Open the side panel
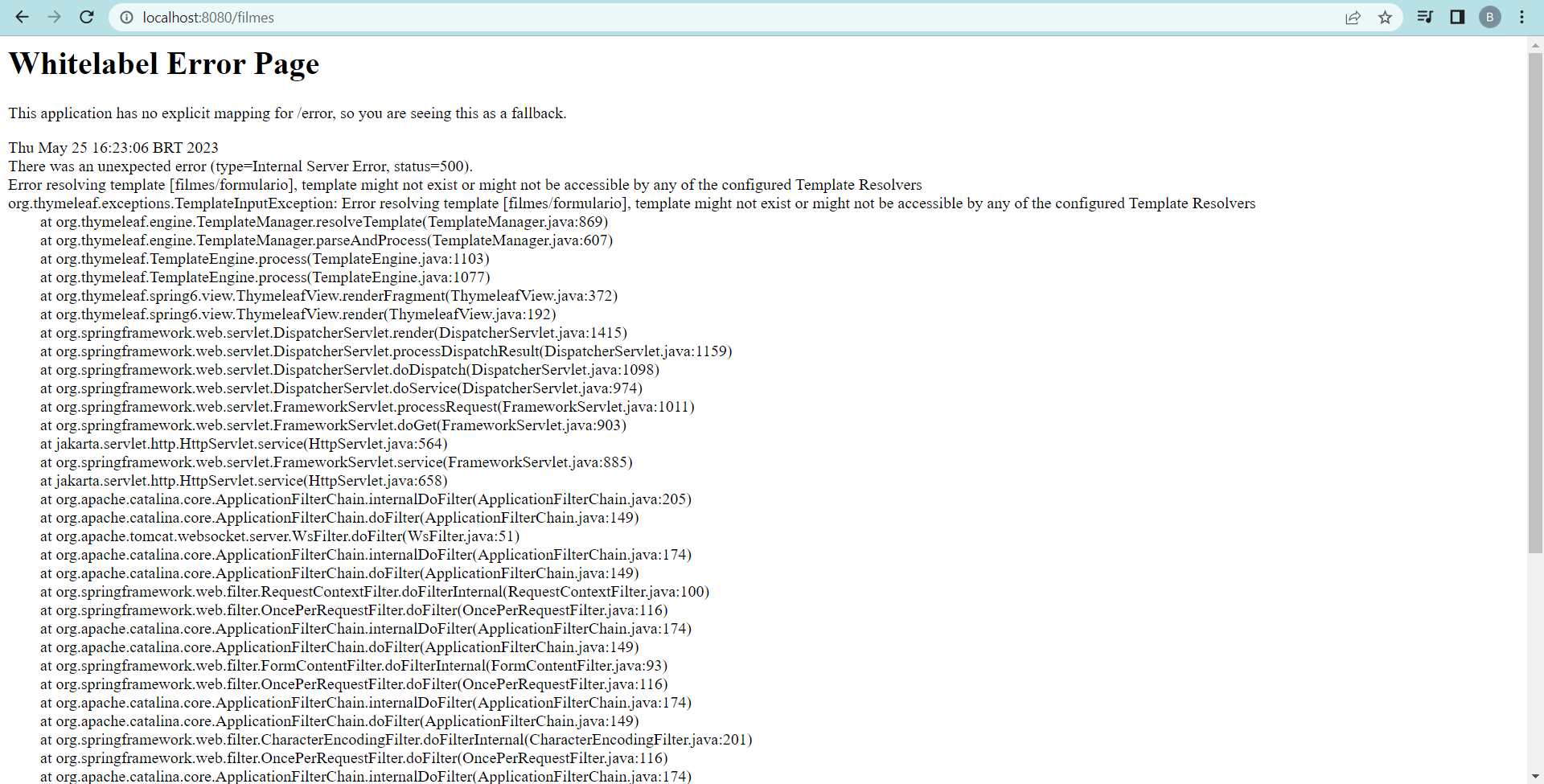 pyautogui.click(x=1457, y=17)
